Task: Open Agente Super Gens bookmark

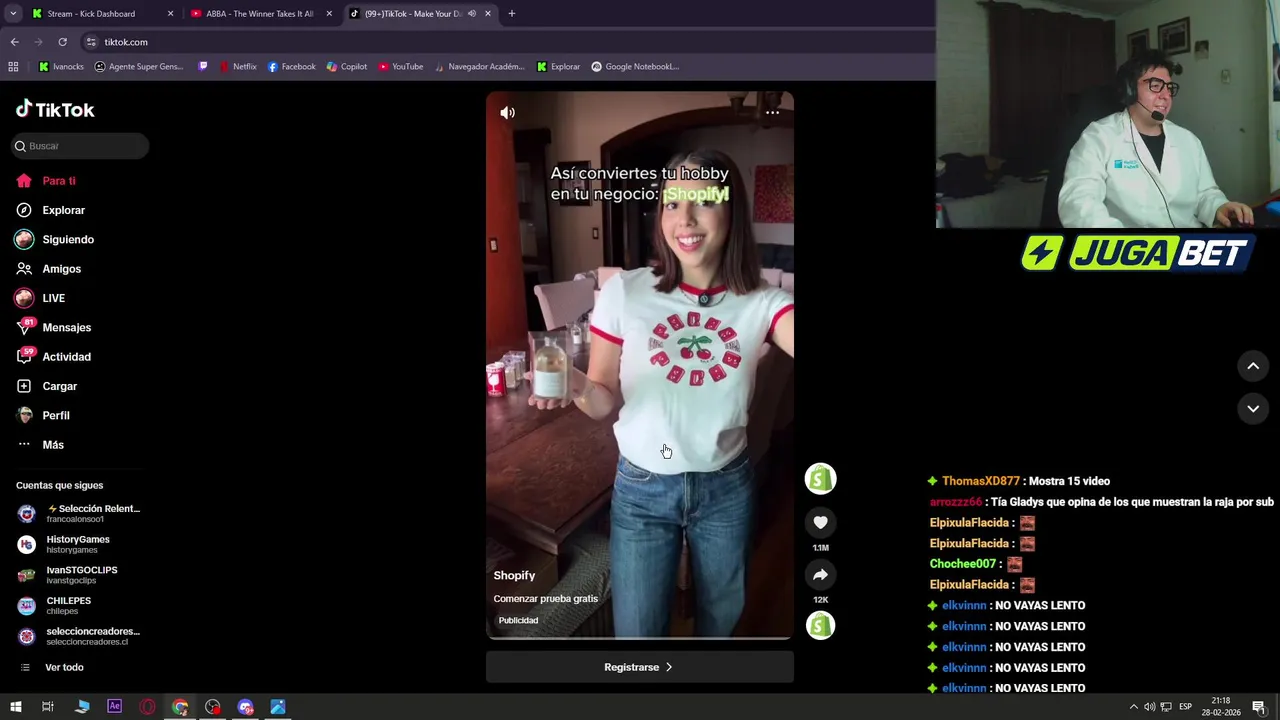Action: pyautogui.click(x=139, y=67)
